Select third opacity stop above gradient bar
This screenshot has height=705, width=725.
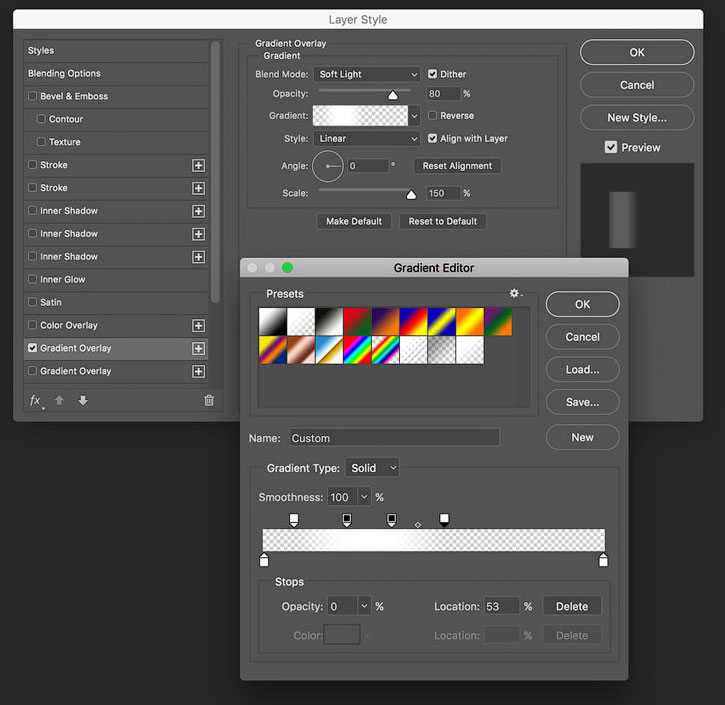point(392,520)
